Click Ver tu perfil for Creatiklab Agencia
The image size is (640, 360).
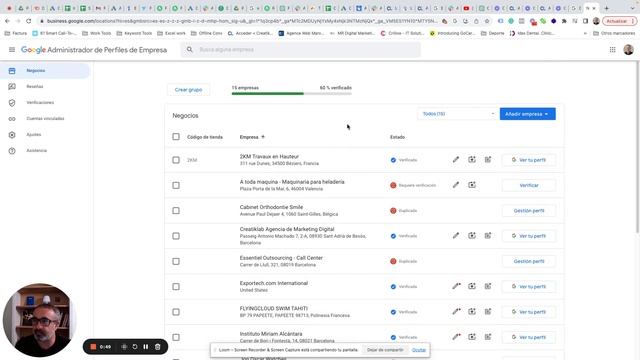pos(529,236)
